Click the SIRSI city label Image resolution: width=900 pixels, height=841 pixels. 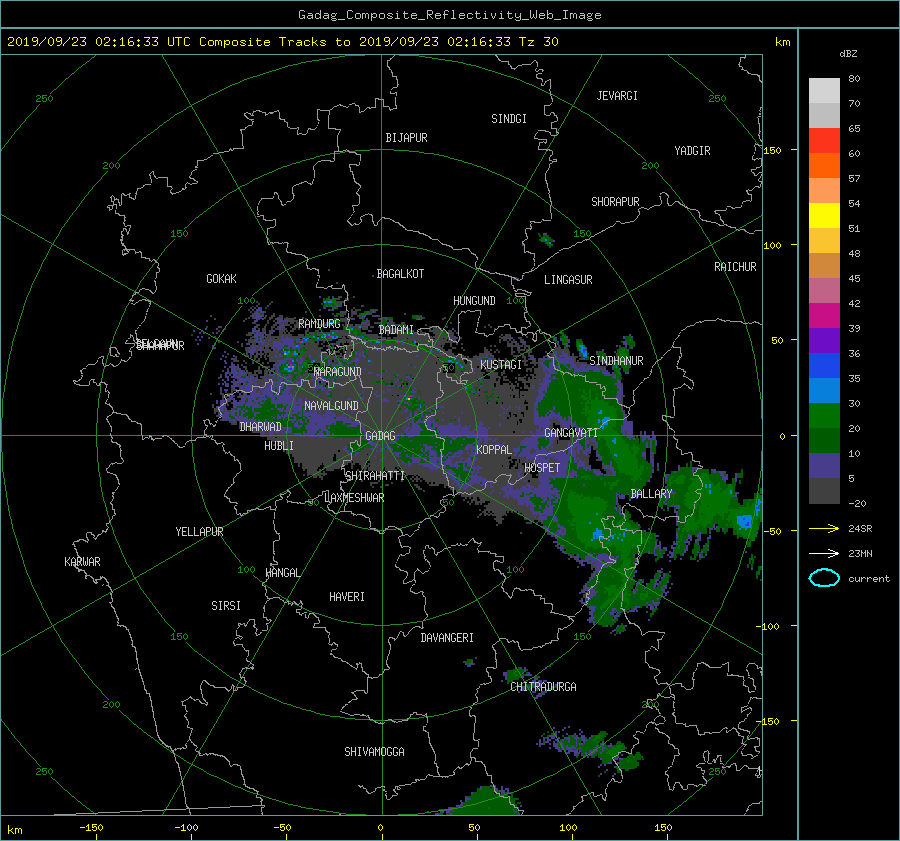[226, 606]
